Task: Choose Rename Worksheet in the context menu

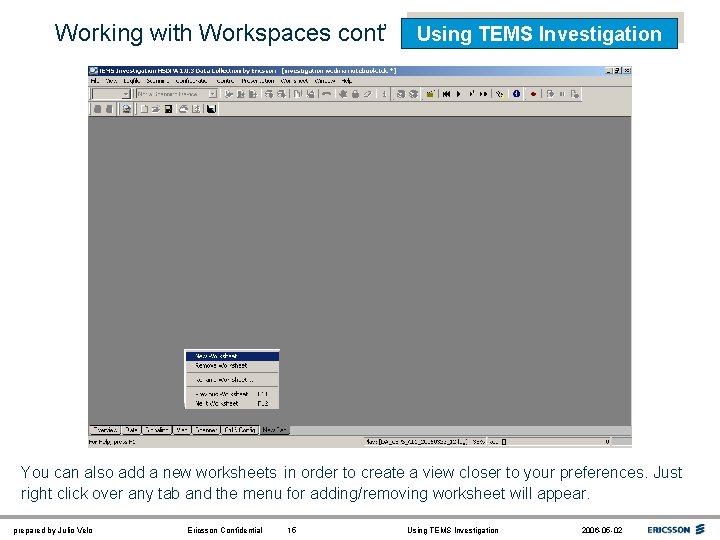Action: click(x=232, y=380)
